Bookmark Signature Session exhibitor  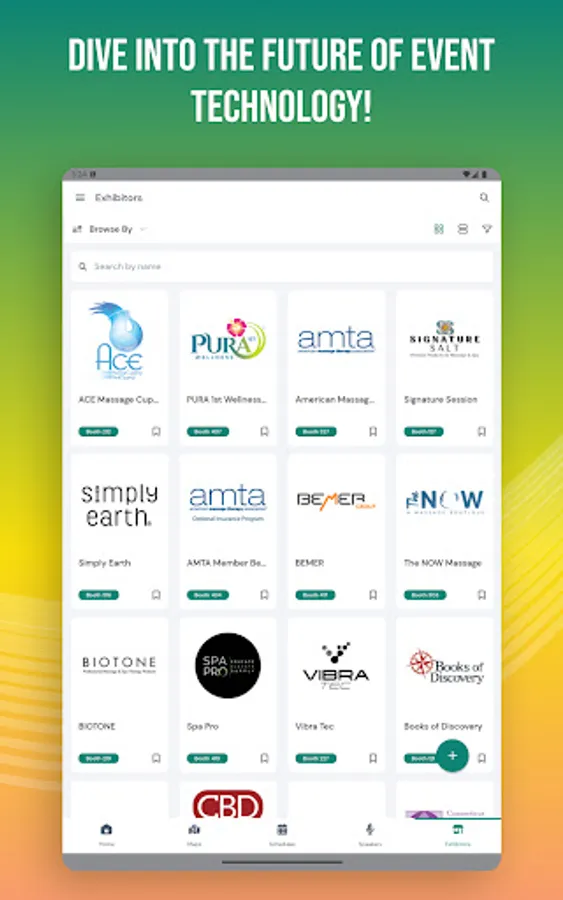coord(482,432)
